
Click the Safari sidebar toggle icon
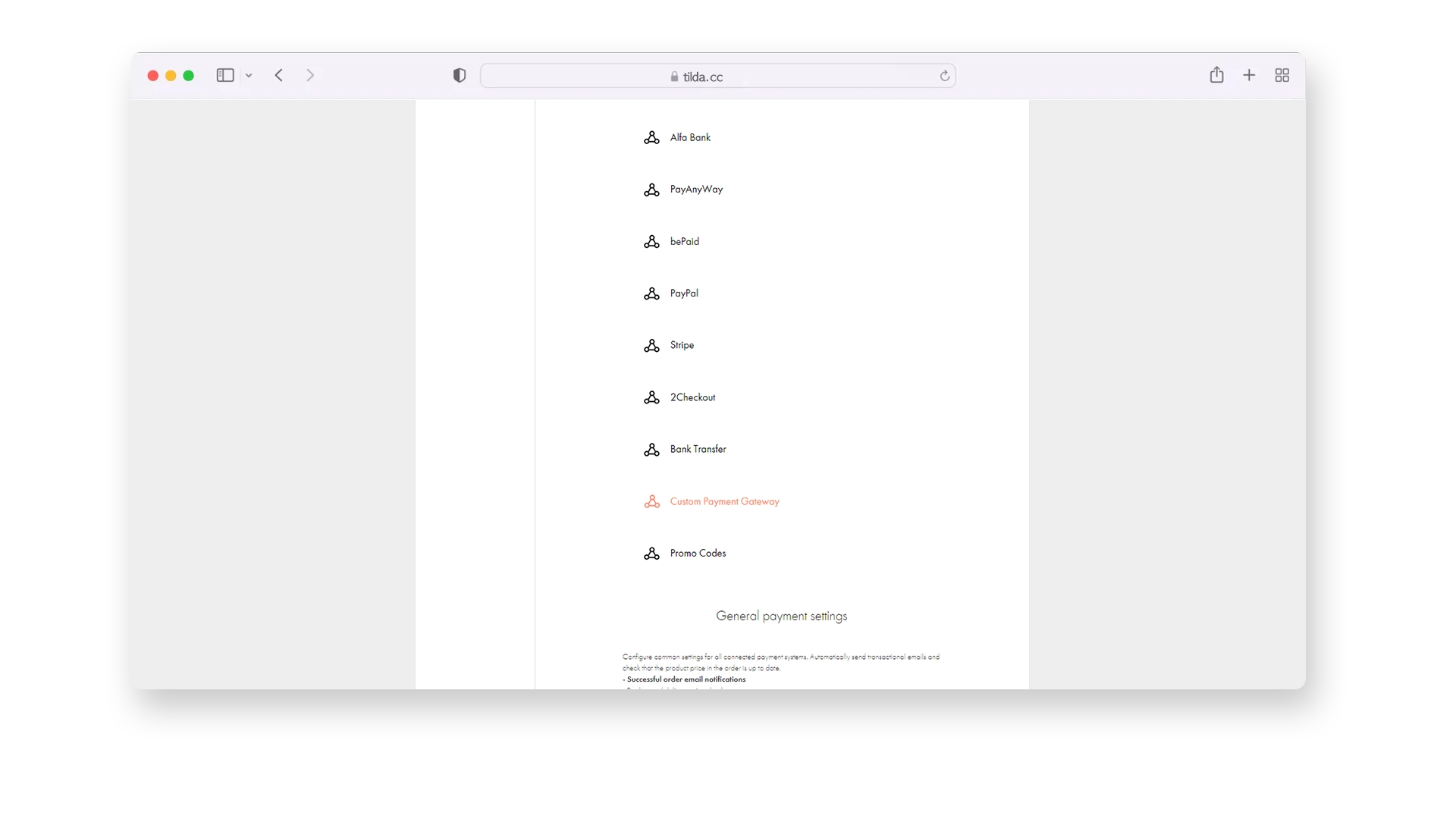point(225,75)
